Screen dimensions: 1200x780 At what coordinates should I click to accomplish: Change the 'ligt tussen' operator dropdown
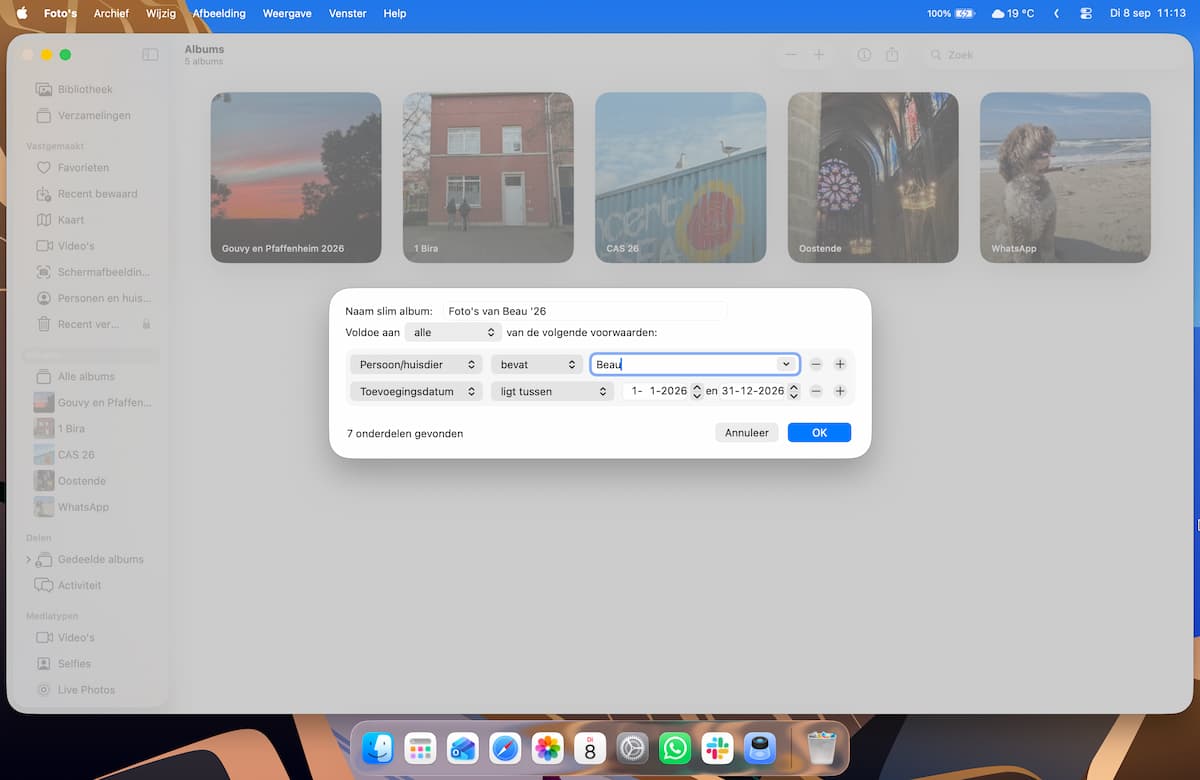point(552,392)
